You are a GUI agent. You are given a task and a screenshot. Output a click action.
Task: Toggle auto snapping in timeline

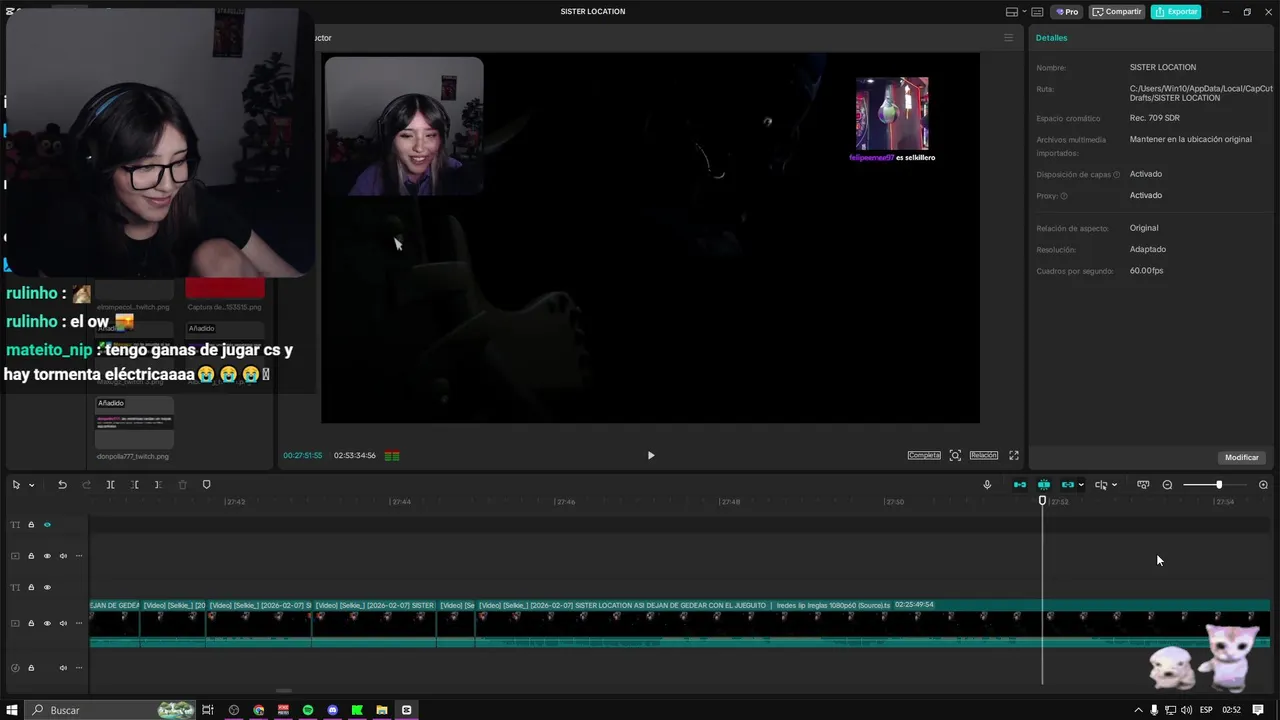click(x=1044, y=485)
